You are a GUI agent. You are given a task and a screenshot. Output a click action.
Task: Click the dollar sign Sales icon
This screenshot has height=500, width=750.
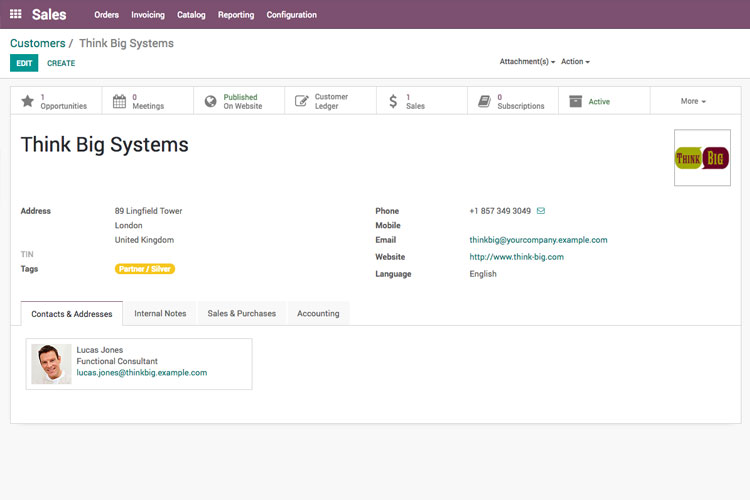point(393,101)
